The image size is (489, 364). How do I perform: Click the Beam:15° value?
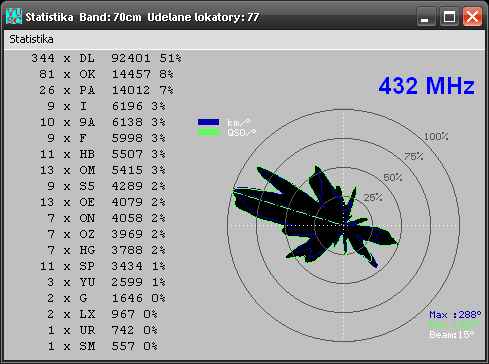pyautogui.click(x=452, y=335)
